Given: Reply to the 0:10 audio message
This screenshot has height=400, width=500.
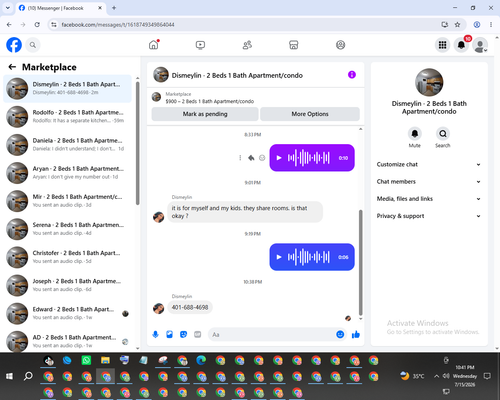Looking at the screenshot, I should point(251,158).
